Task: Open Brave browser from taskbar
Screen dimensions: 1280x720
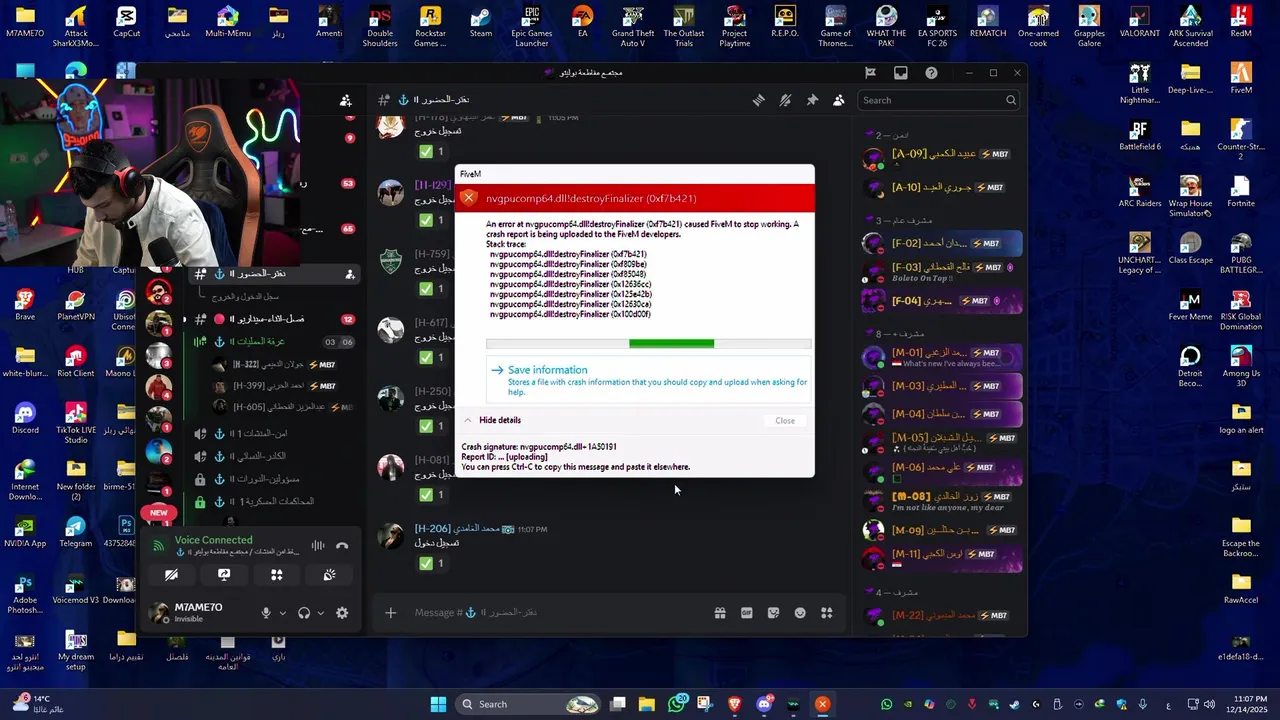Action: pos(736,704)
